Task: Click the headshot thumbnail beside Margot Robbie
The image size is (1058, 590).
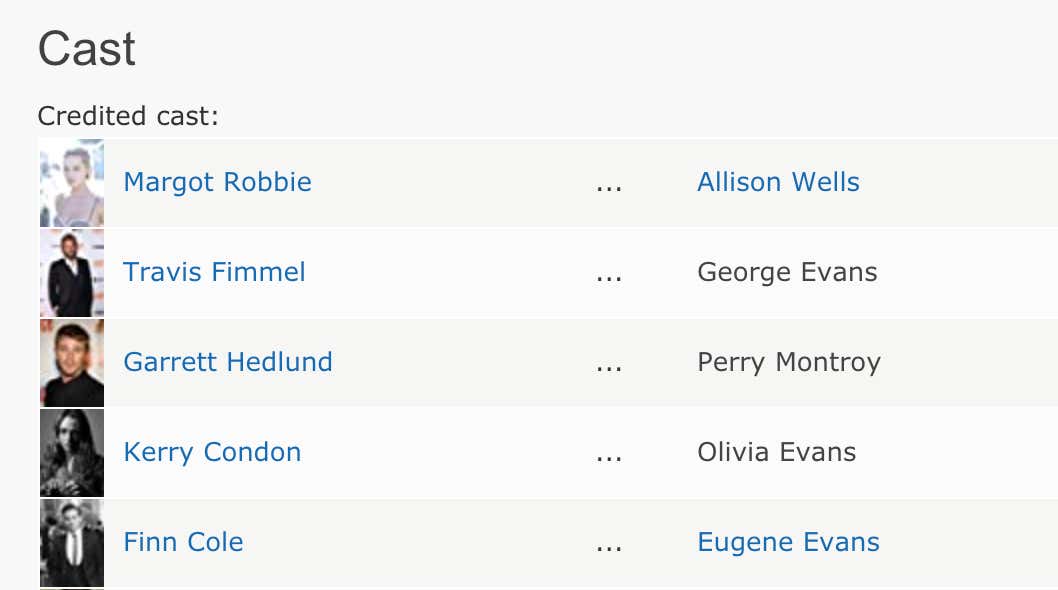Action: click(72, 183)
